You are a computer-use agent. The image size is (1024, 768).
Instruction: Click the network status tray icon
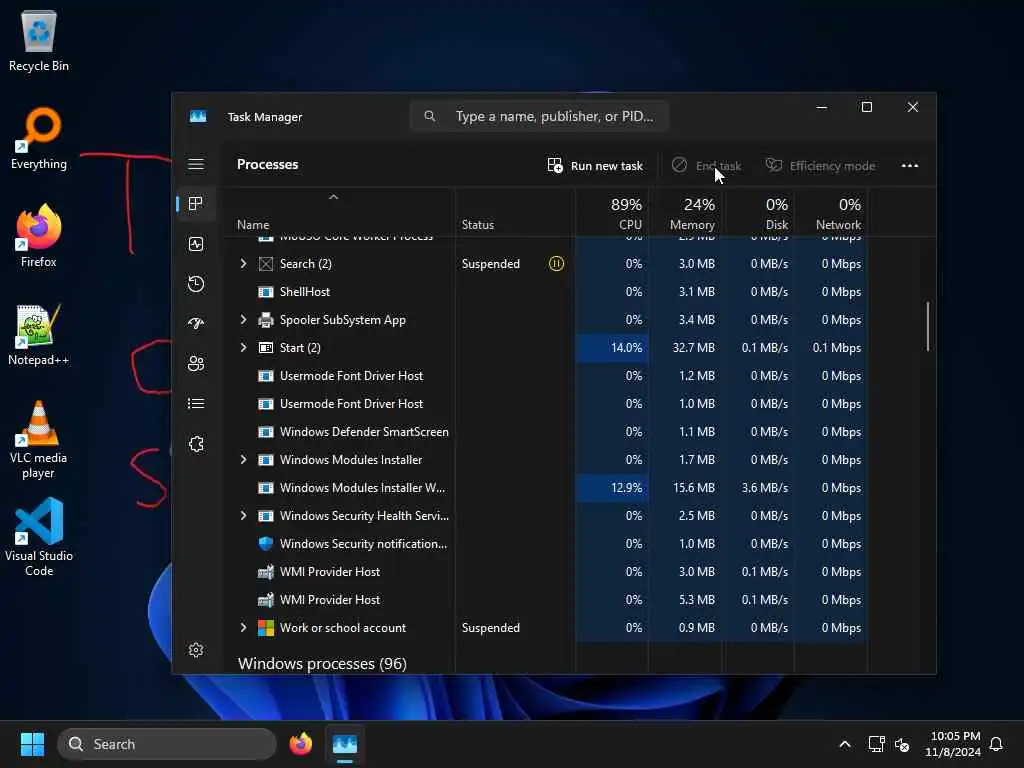876,744
